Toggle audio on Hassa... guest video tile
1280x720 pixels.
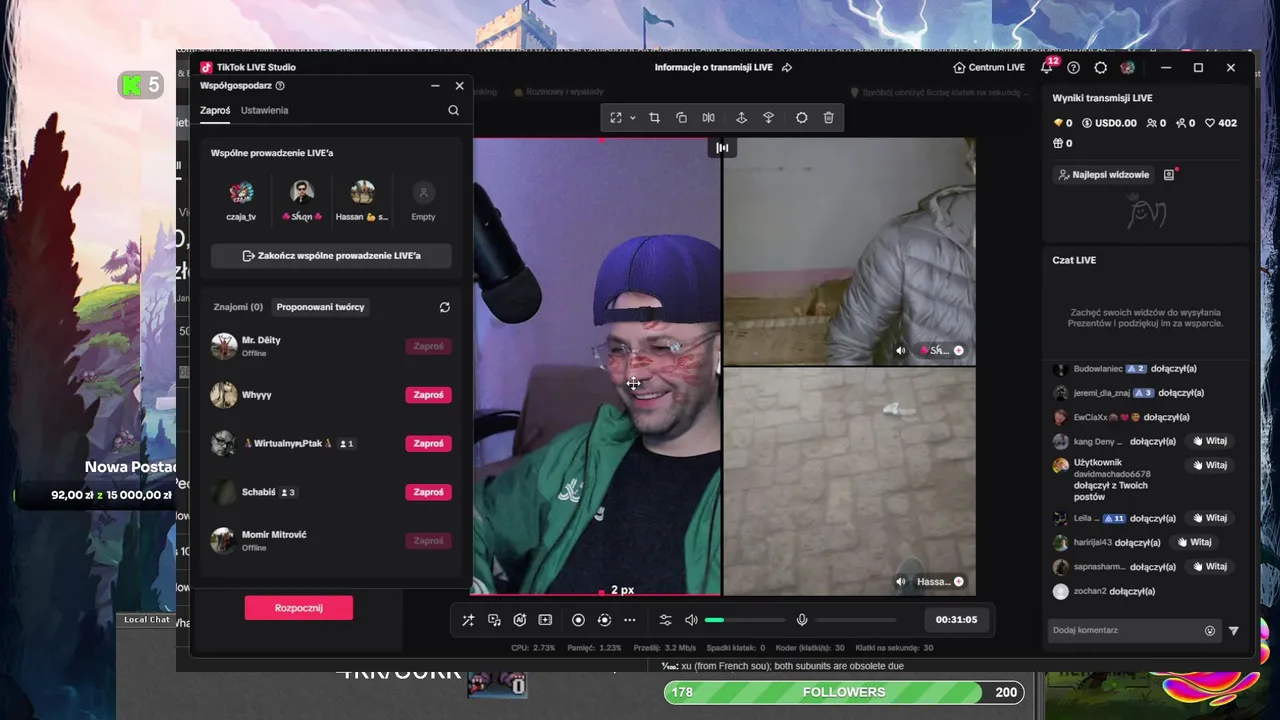pyautogui.click(x=901, y=581)
